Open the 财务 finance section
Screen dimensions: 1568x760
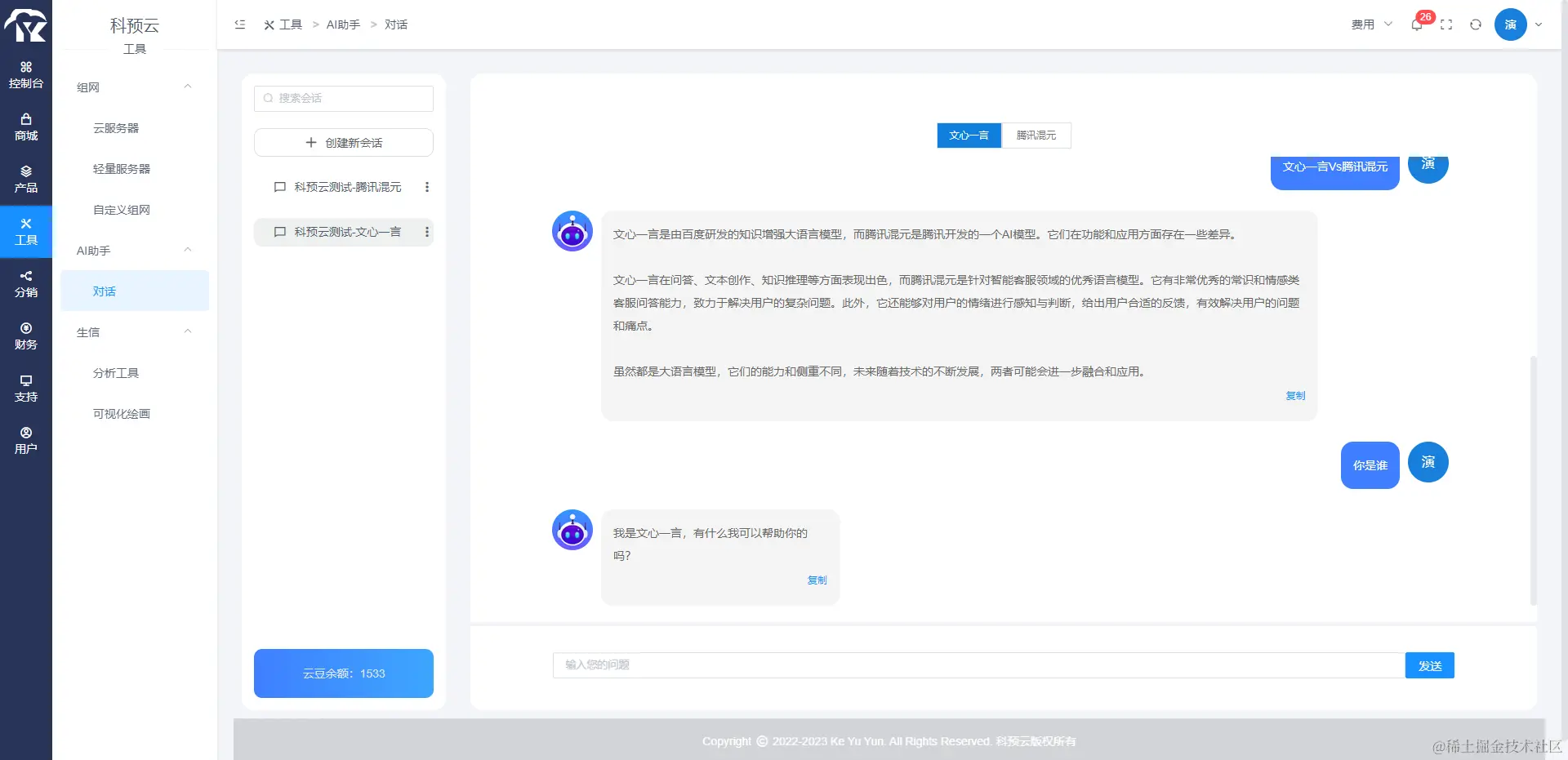26,336
